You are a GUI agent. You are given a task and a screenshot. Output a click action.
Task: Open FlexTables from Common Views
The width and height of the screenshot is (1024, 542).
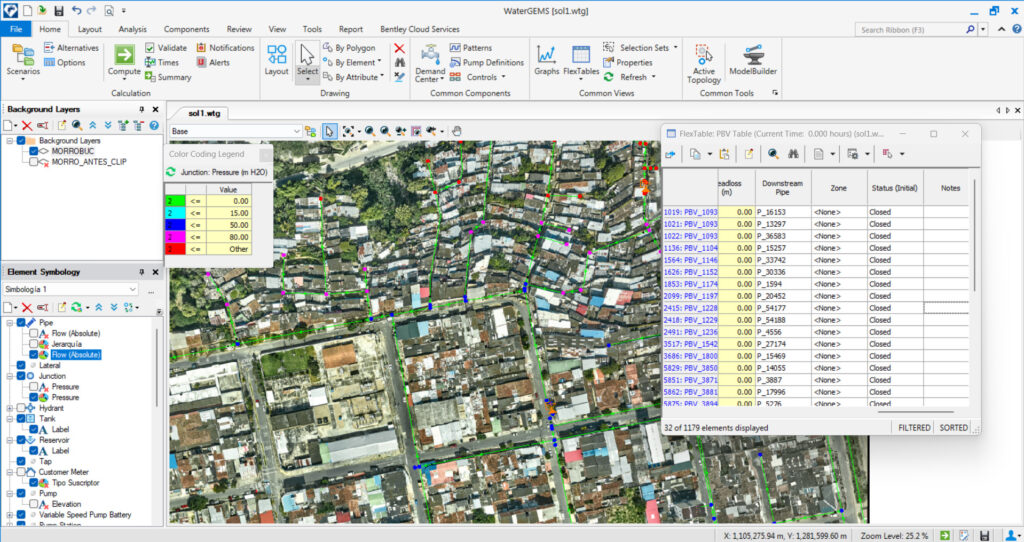[x=580, y=59]
